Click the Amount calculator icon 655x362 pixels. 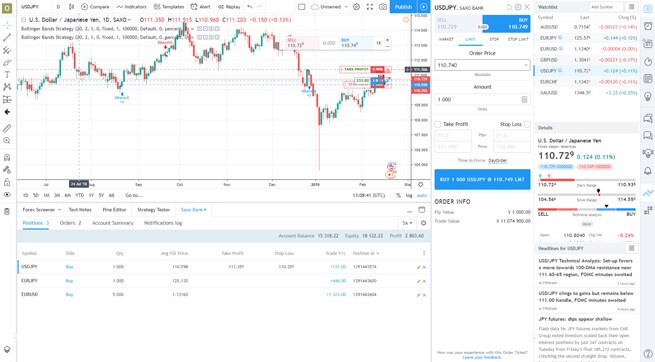(524, 99)
